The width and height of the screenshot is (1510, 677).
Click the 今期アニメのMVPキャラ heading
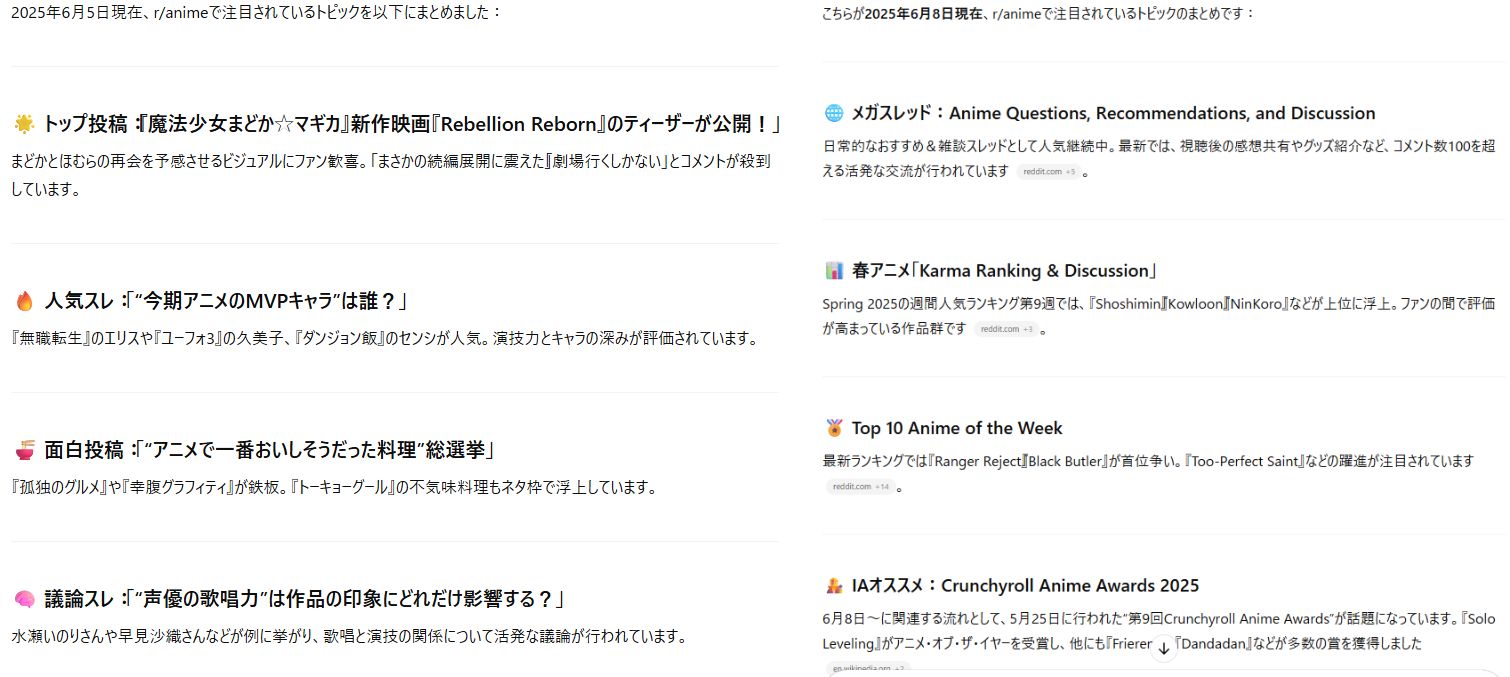pyautogui.click(x=226, y=301)
